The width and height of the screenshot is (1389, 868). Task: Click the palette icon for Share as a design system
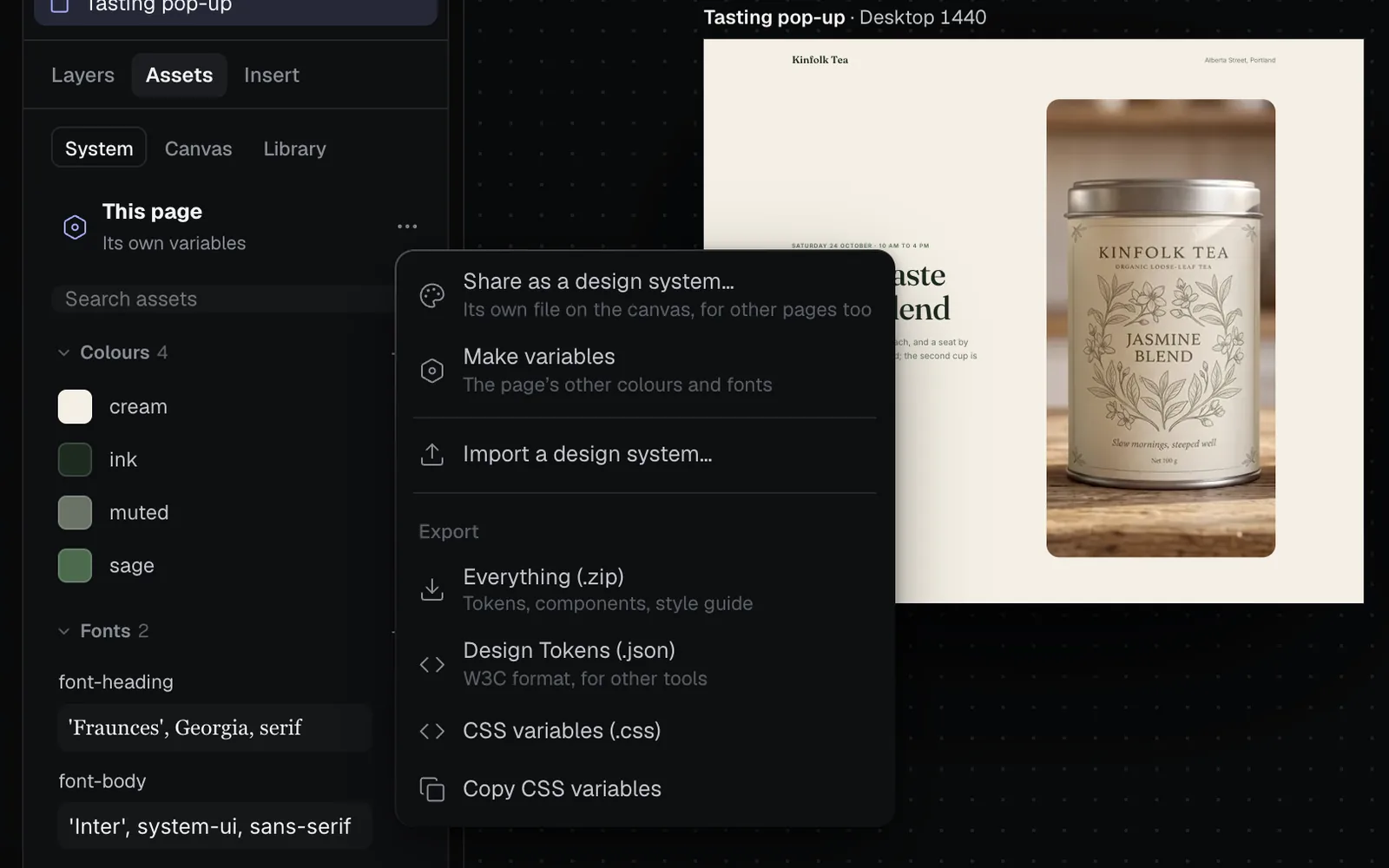[x=431, y=295]
